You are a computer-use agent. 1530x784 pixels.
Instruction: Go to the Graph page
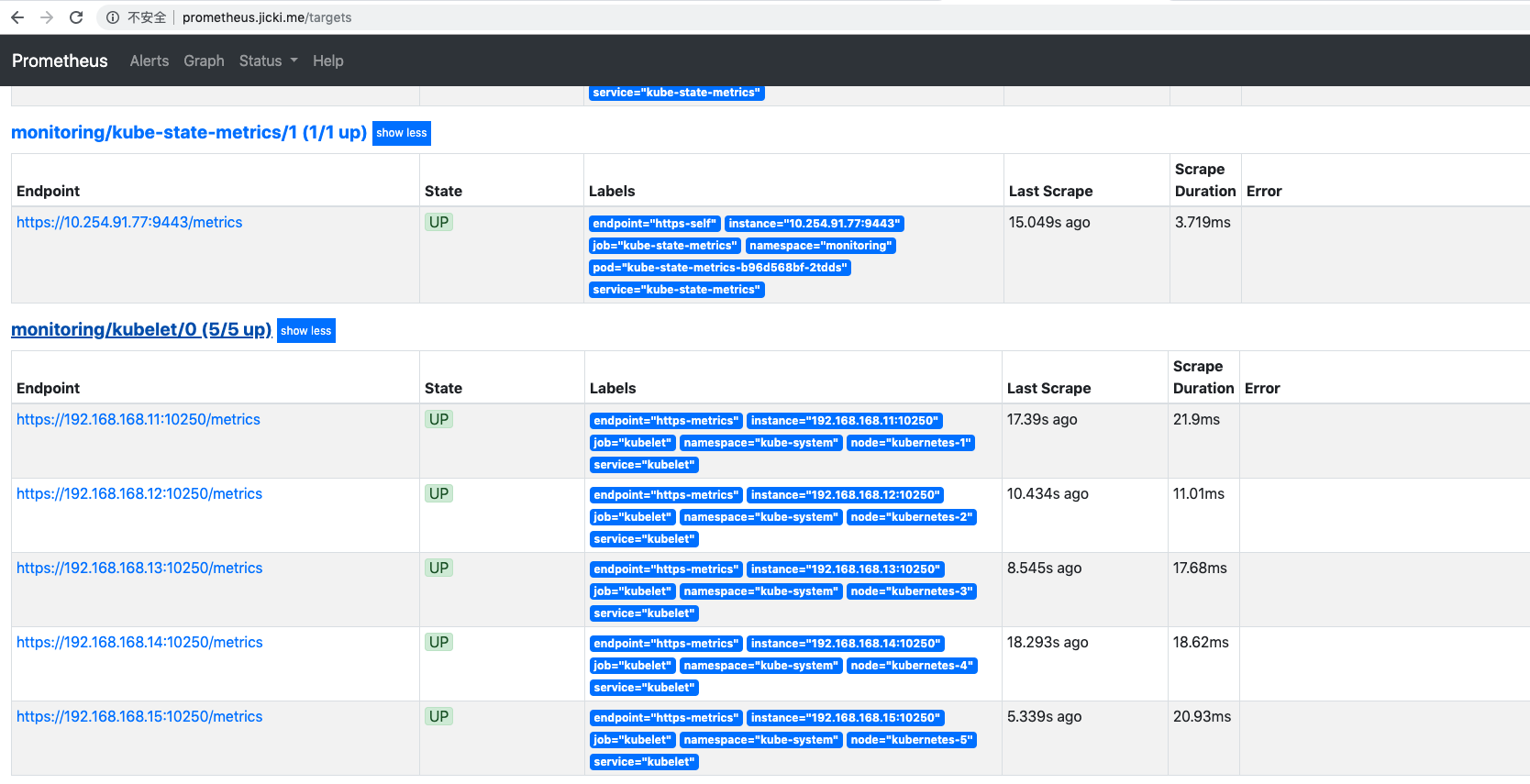point(204,61)
